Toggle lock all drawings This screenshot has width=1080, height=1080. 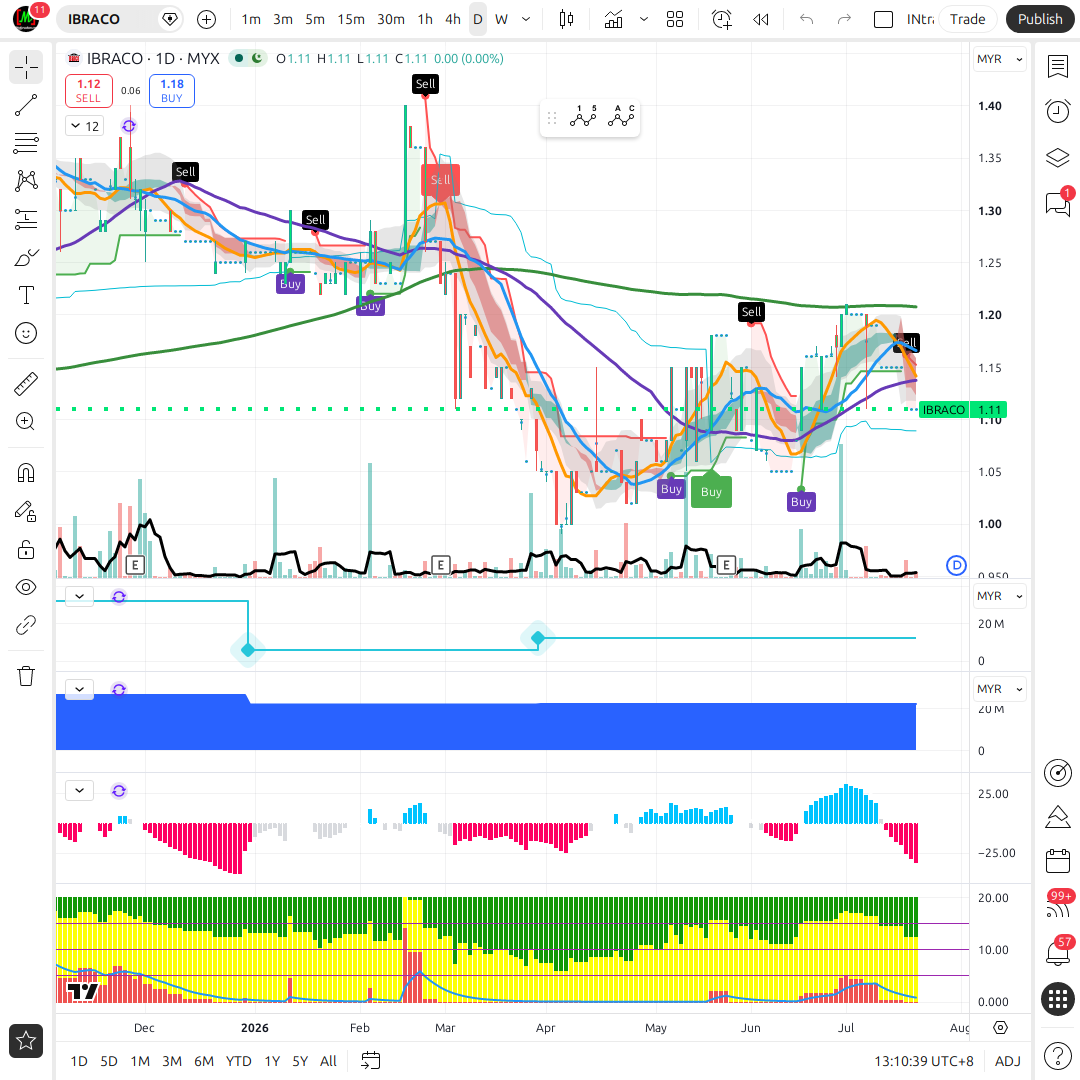point(26,550)
